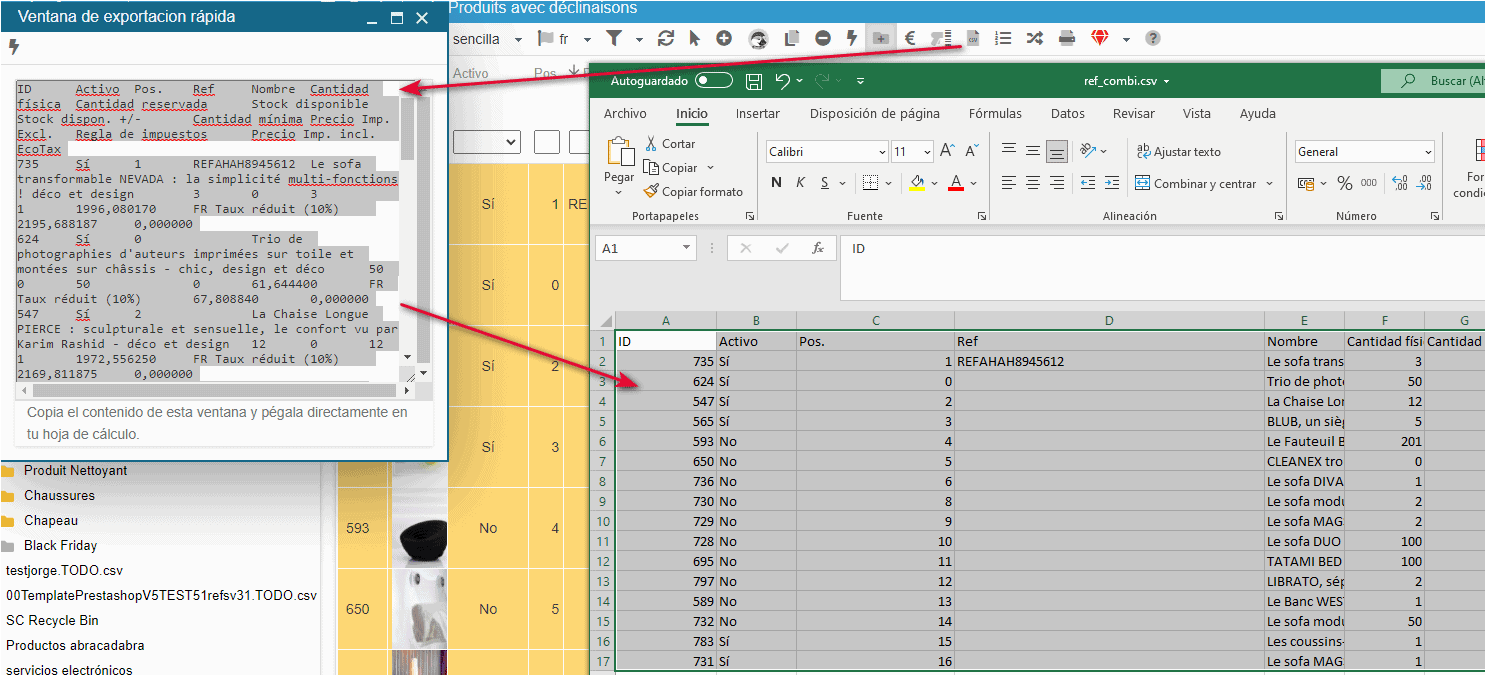The width and height of the screenshot is (1485, 675).
Task: Select the Black Friday folder
Action: 60,546
